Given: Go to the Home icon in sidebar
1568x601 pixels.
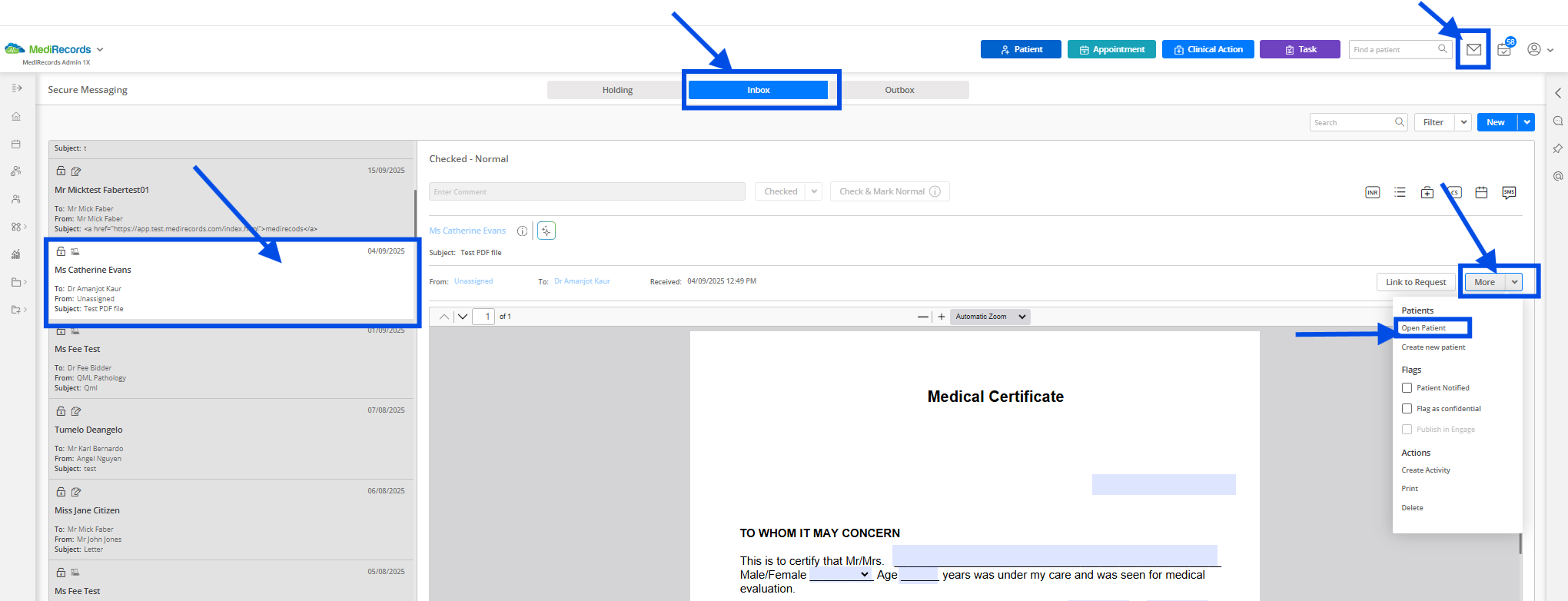Looking at the screenshot, I should pyautogui.click(x=16, y=116).
